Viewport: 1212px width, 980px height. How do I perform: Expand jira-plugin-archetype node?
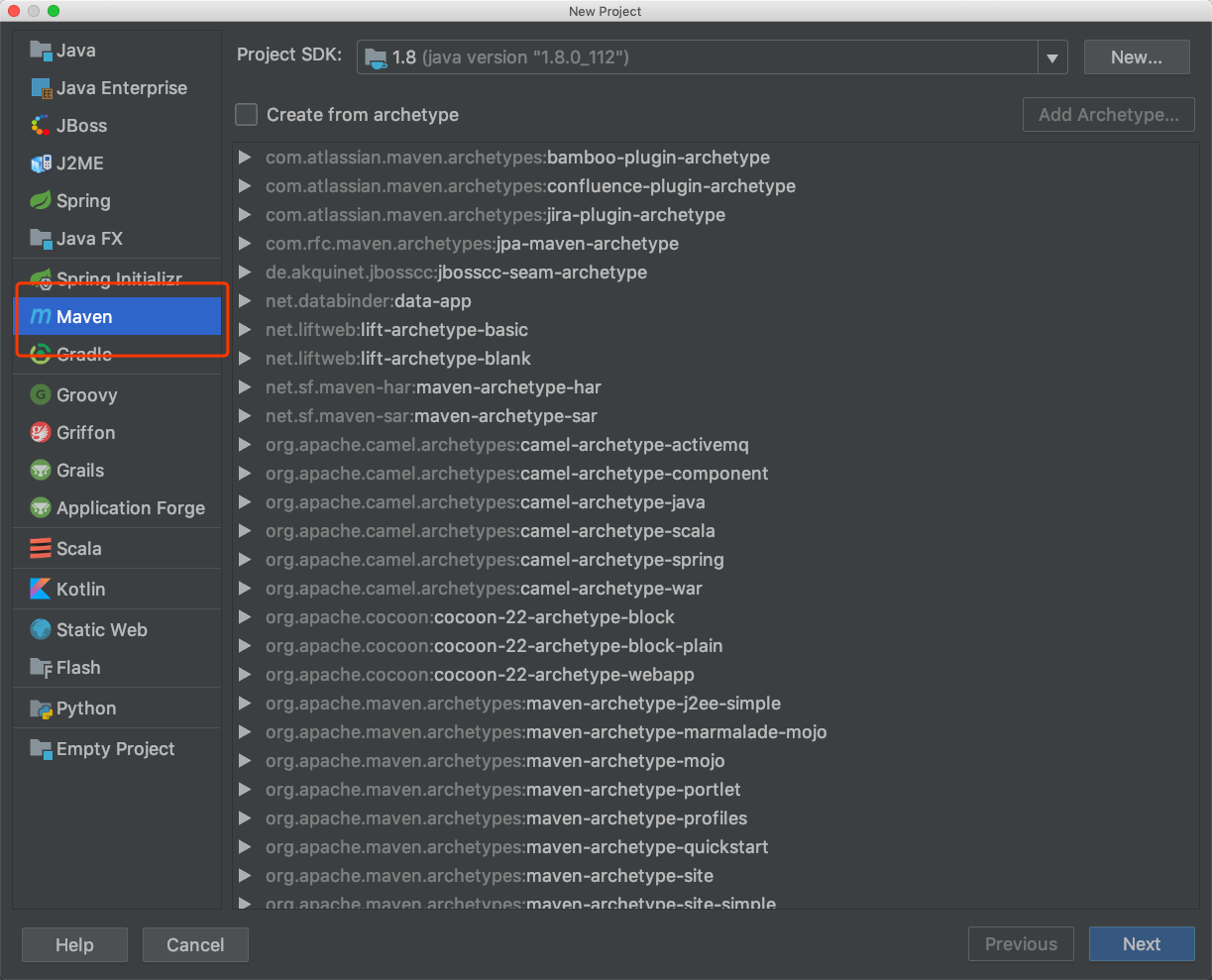pyautogui.click(x=246, y=215)
